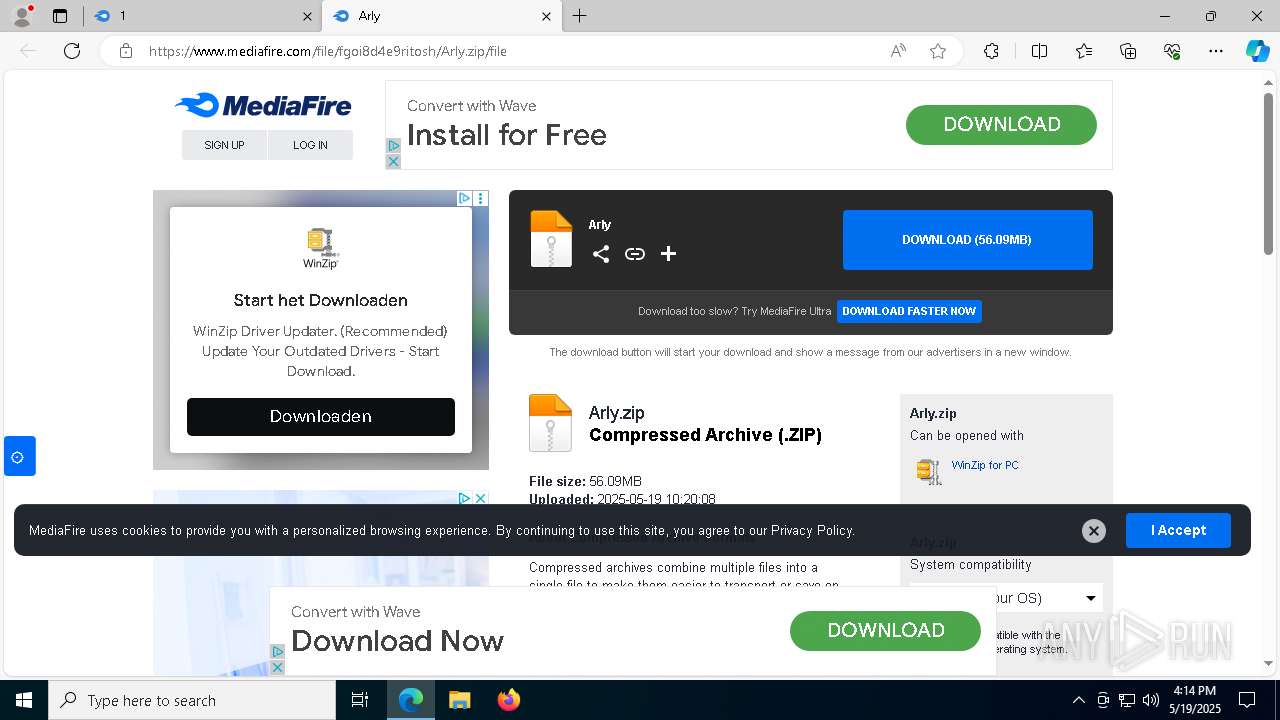Viewport: 1280px width, 720px height.
Task: Click the share icon for Arly
Action: click(600, 254)
